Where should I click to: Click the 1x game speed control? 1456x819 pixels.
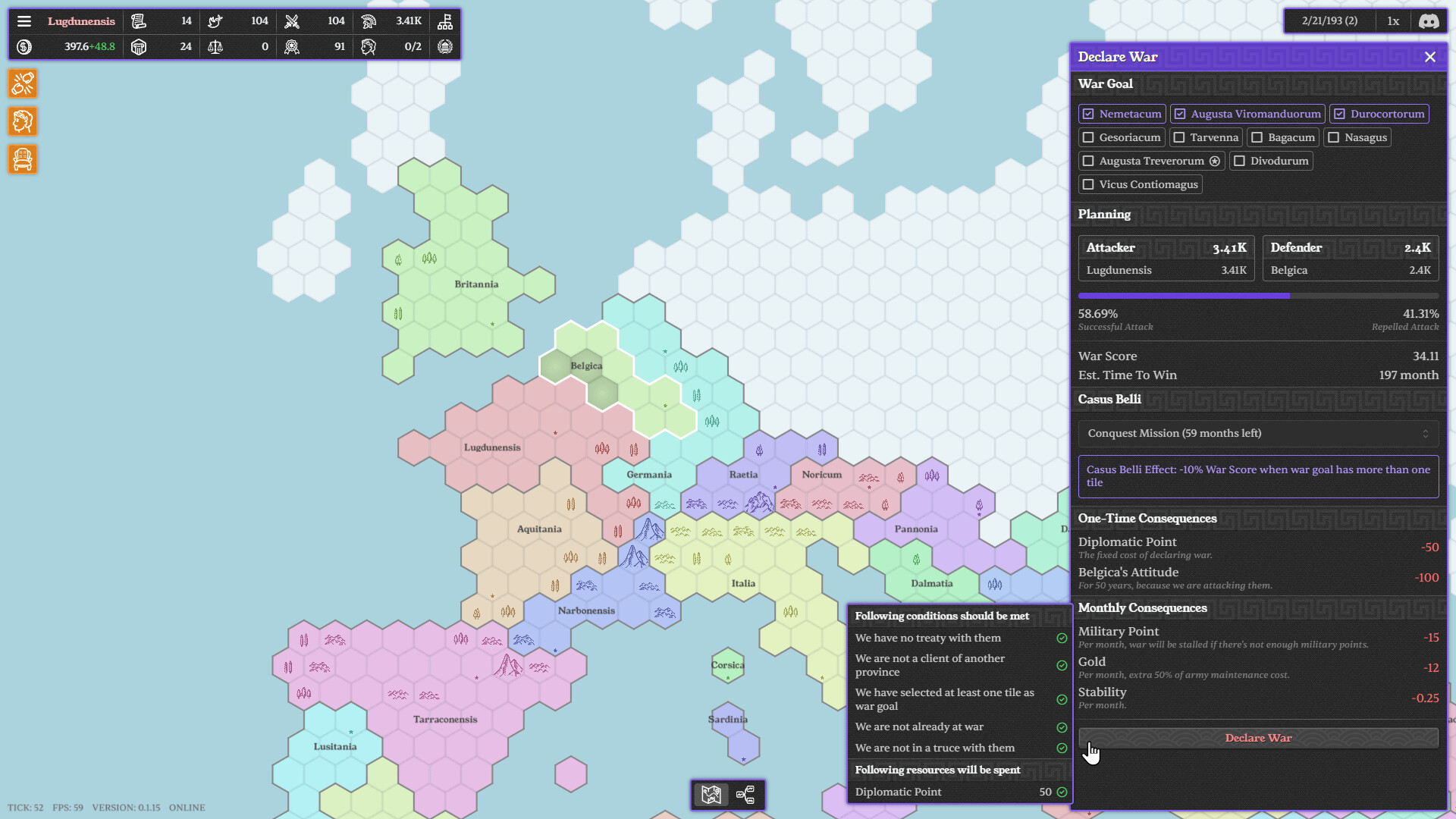point(1393,20)
